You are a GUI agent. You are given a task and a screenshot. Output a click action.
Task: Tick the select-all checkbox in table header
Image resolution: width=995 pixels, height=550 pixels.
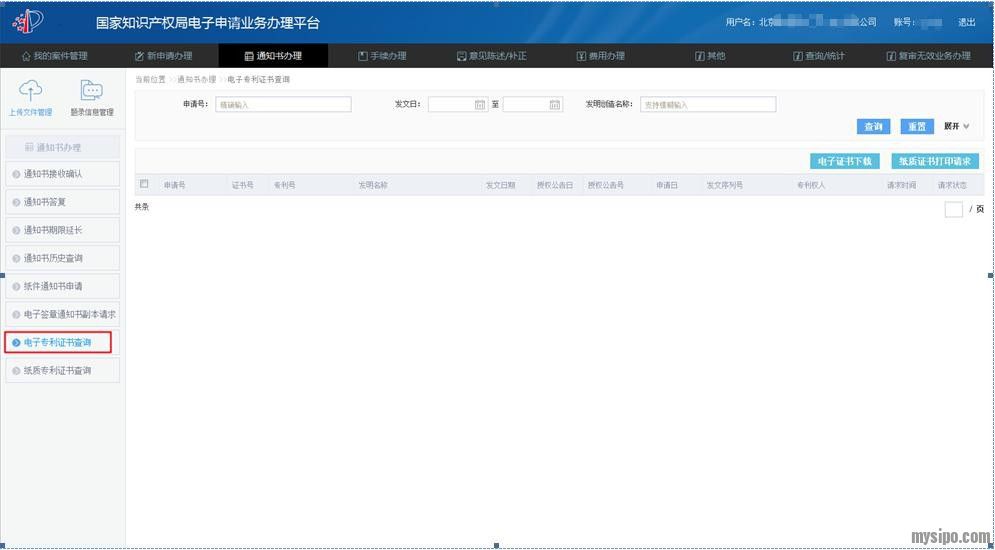click(x=144, y=184)
